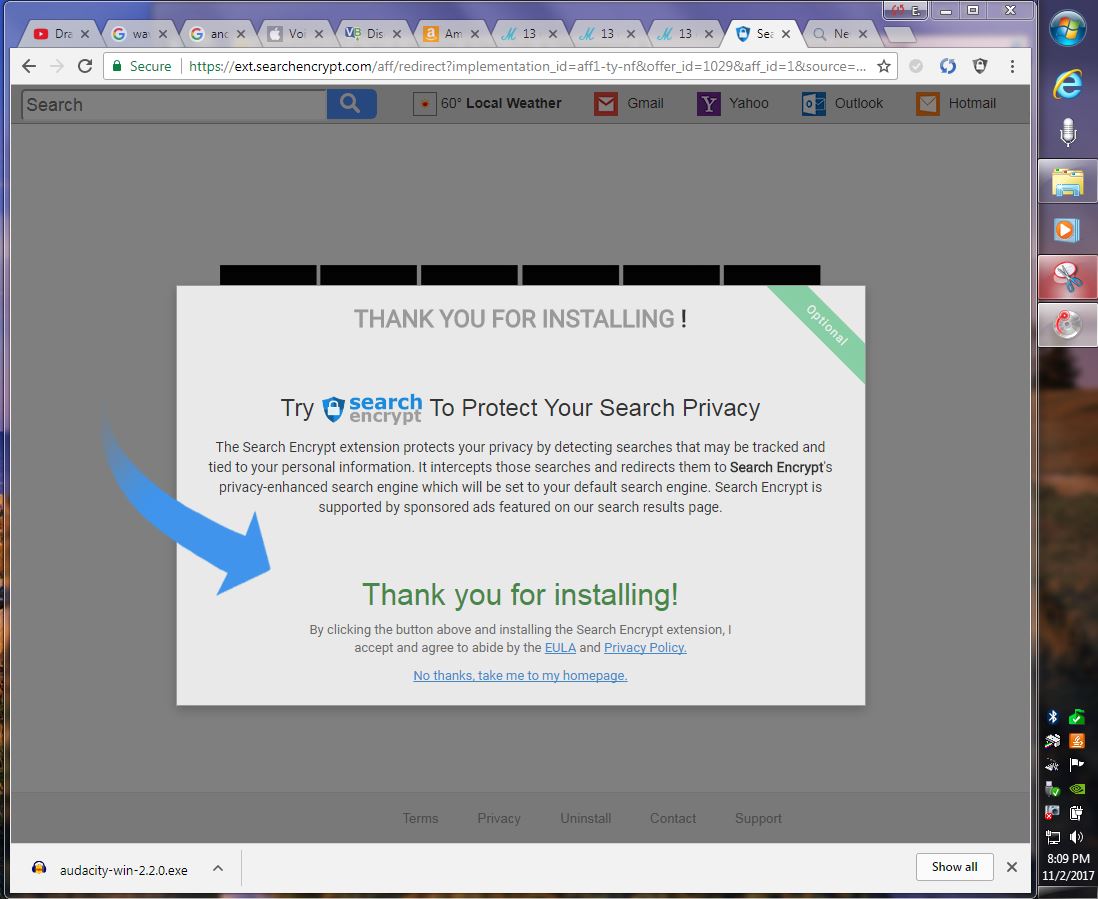Image resolution: width=1098 pixels, height=899 pixels.
Task: Click the disc application taskbar icon
Action: (1067, 325)
